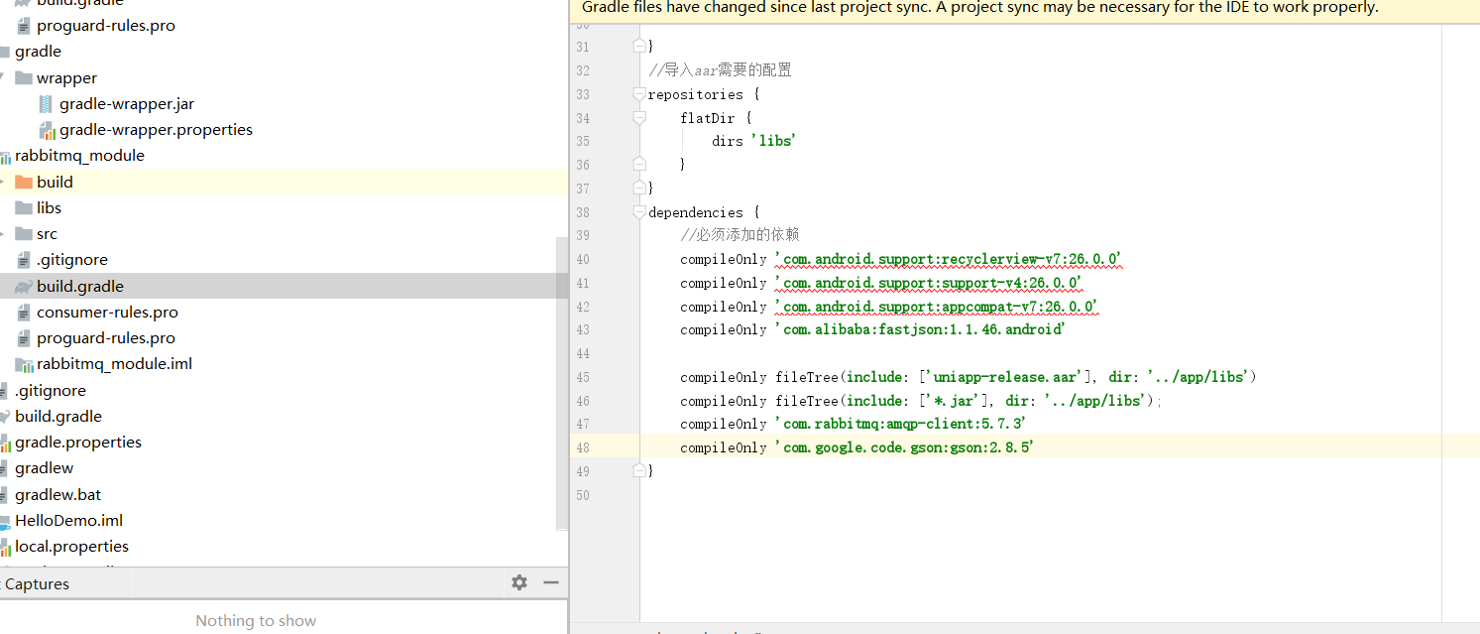Select local.properties in project tree
This screenshot has height=634, width=1480.
click(x=72, y=546)
